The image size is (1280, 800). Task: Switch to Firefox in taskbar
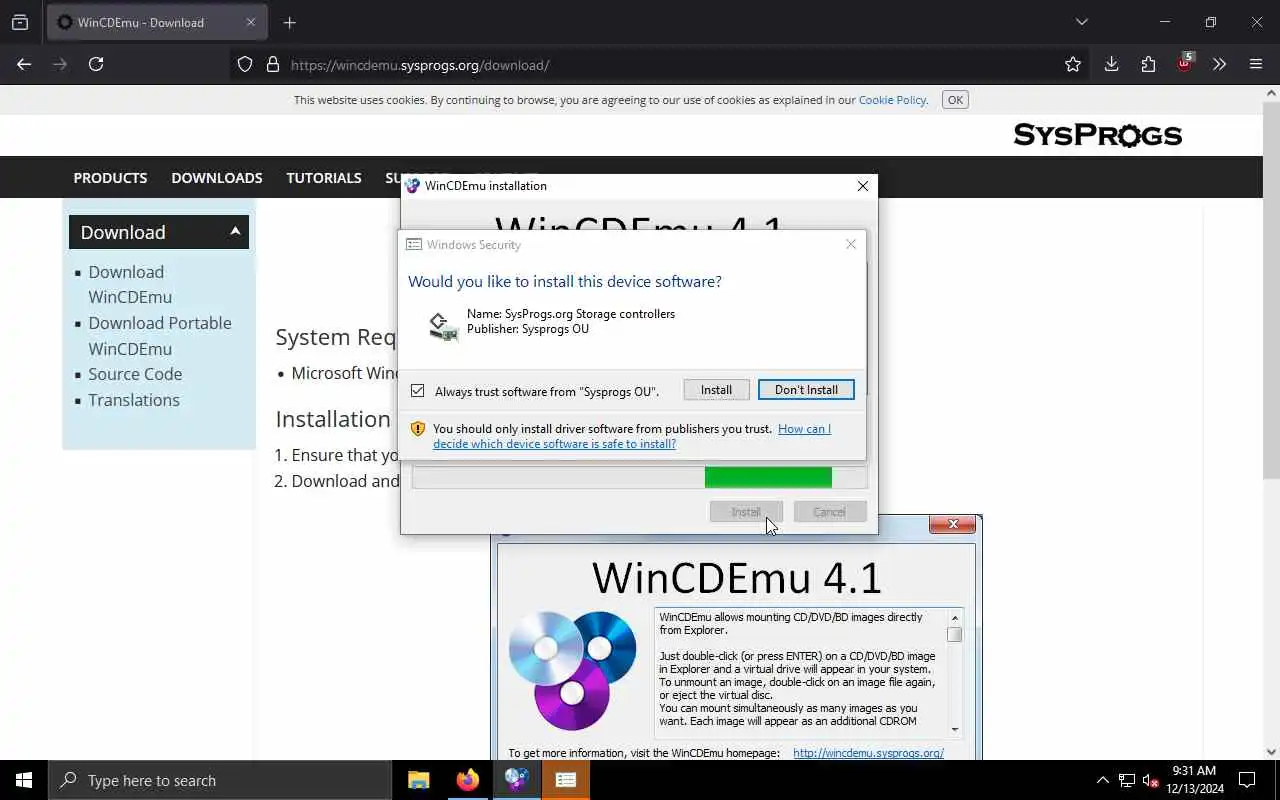468,780
